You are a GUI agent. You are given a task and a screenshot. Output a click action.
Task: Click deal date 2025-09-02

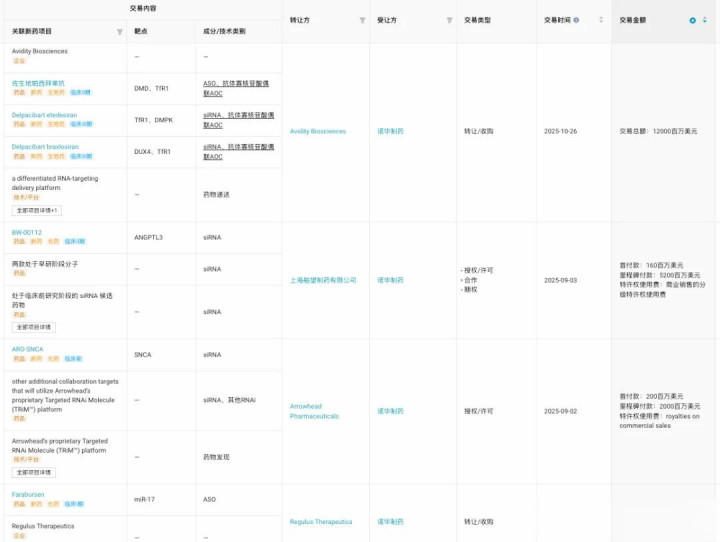click(x=560, y=411)
